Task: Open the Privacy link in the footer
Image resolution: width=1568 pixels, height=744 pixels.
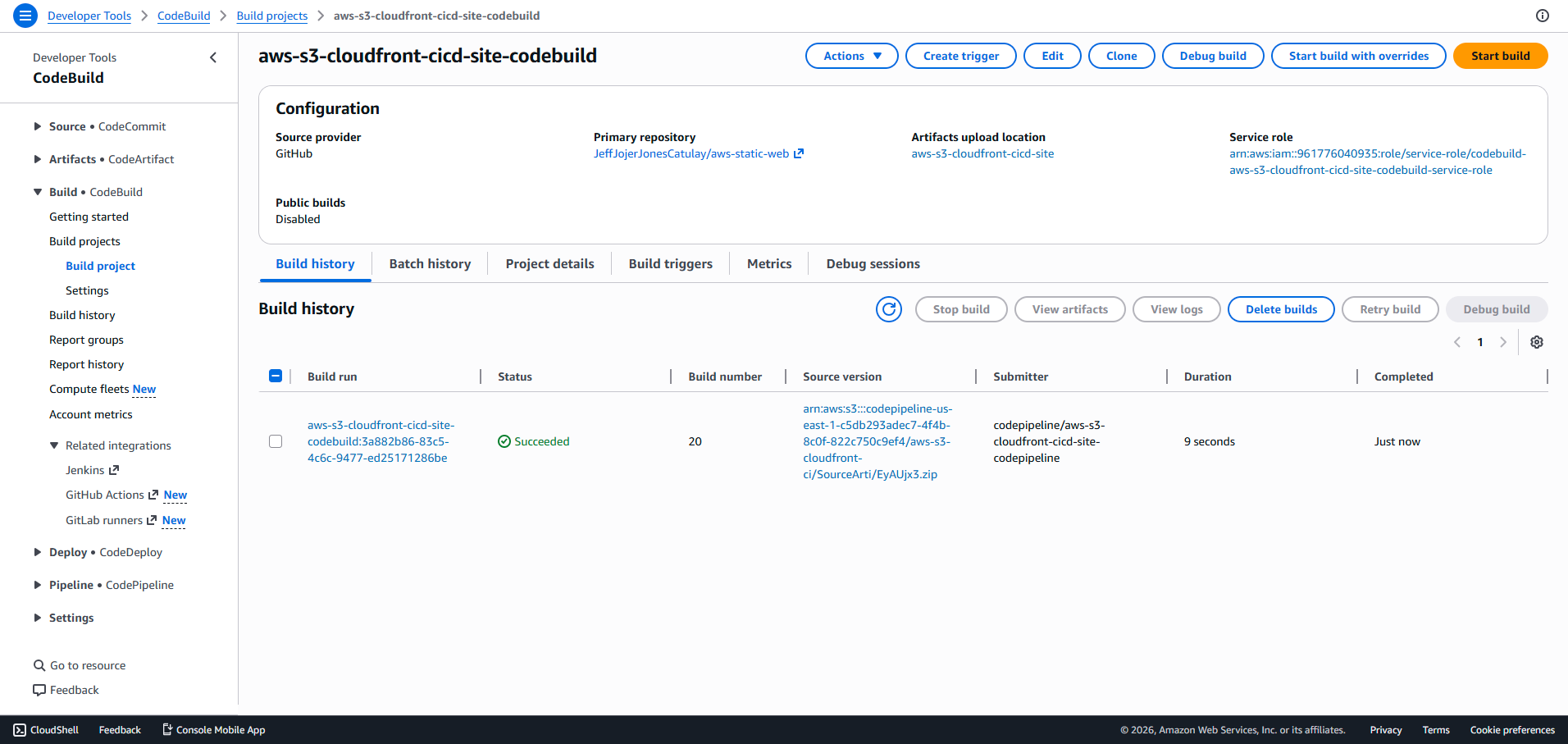Action: tap(1385, 730)
